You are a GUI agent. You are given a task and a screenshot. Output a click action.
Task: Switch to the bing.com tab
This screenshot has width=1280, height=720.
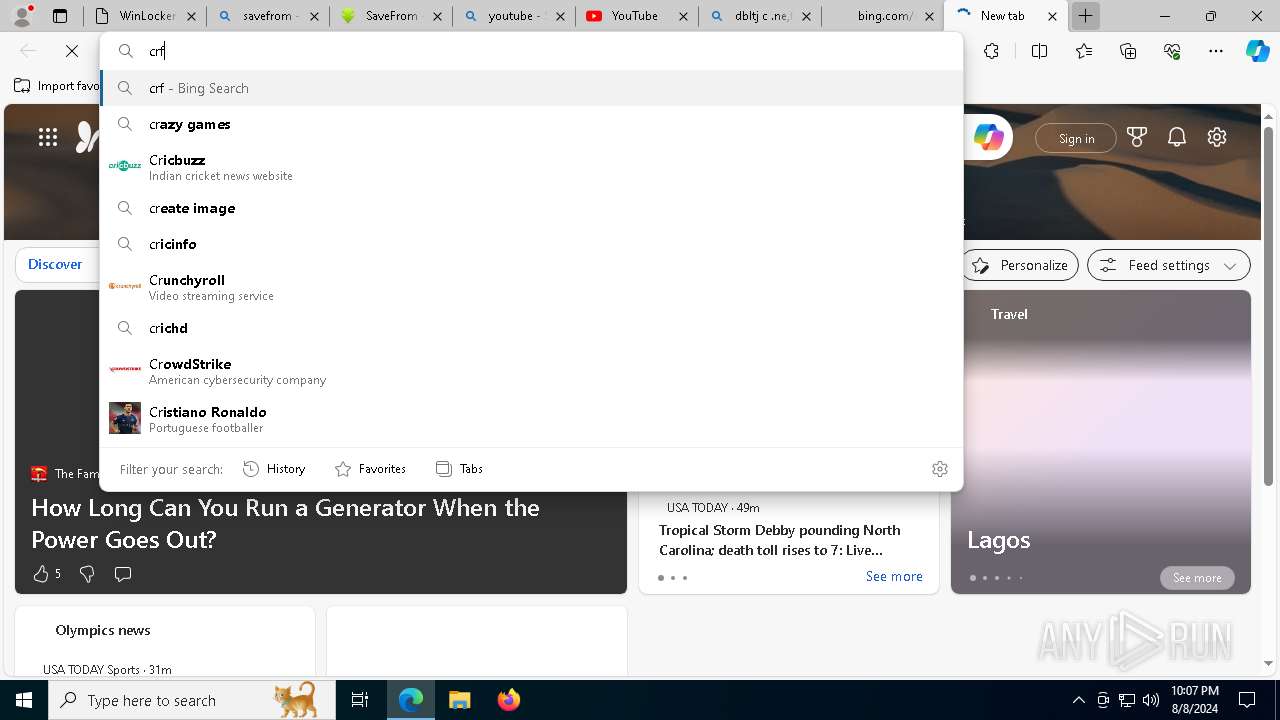click(882, 16)
